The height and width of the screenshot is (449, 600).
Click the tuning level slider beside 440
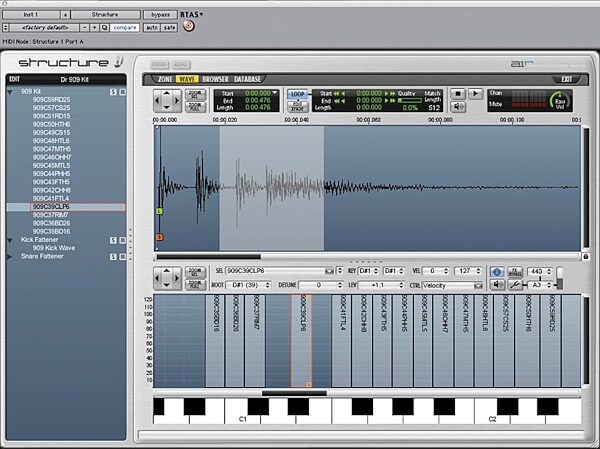click(x=559, y=278)
